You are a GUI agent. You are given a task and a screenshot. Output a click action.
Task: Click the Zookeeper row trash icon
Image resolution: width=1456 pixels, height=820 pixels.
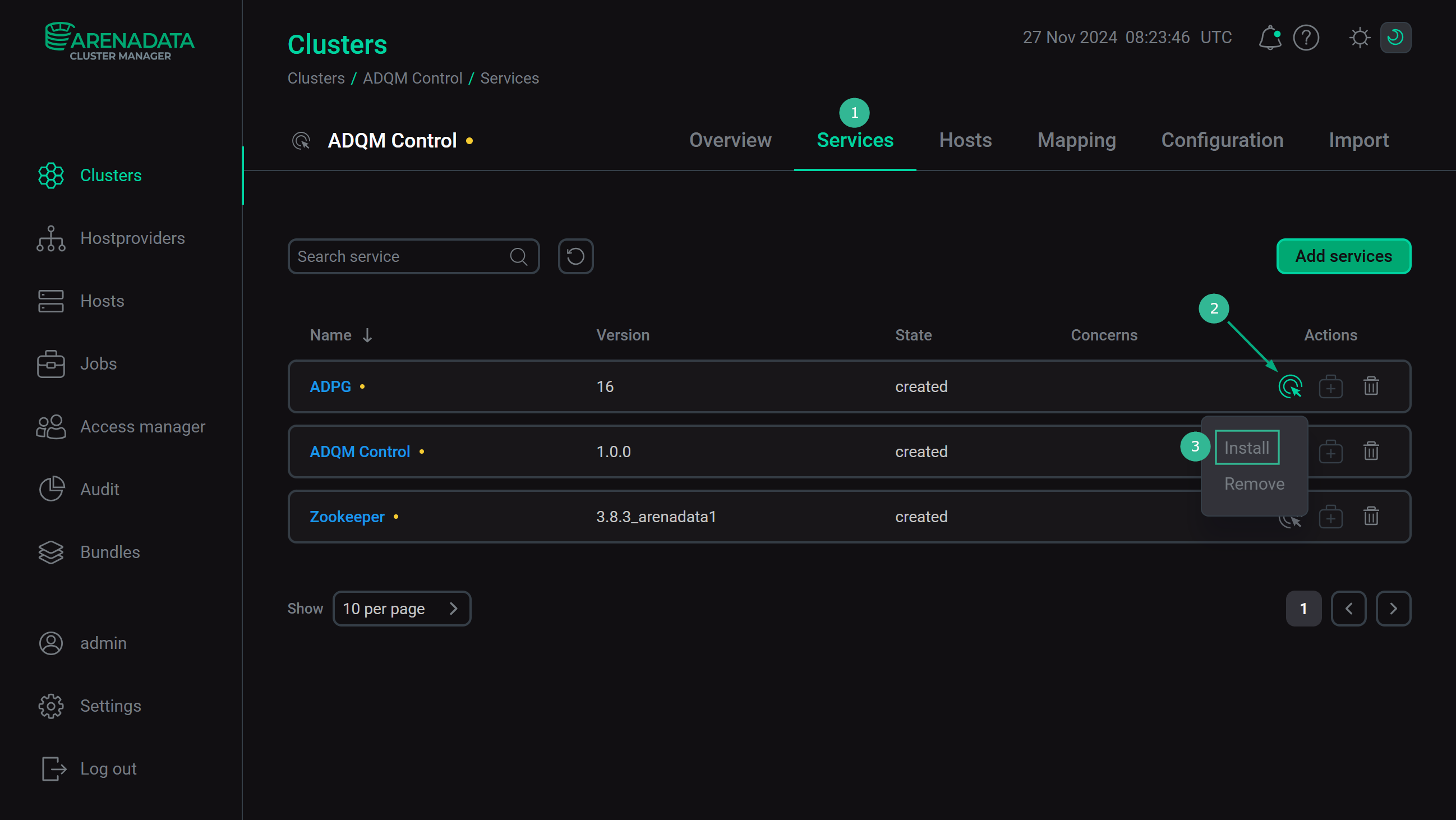(x=1371, y=517)
